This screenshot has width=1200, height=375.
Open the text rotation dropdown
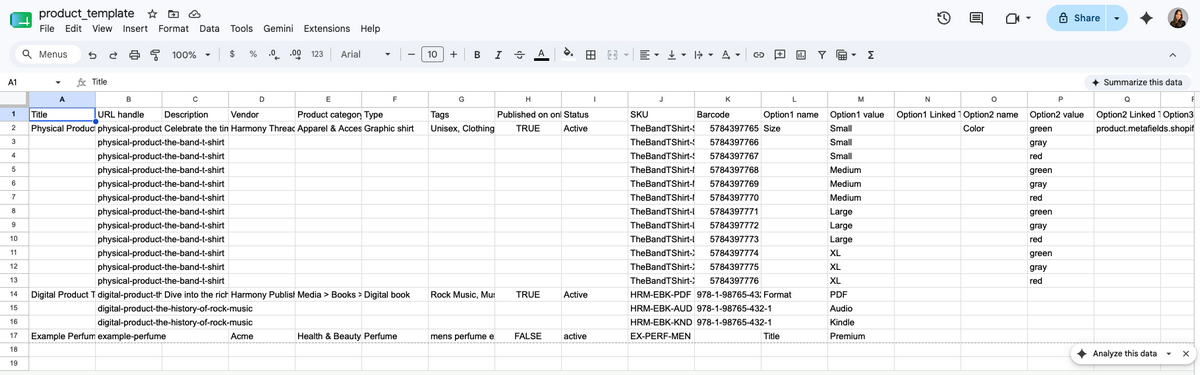730,55
